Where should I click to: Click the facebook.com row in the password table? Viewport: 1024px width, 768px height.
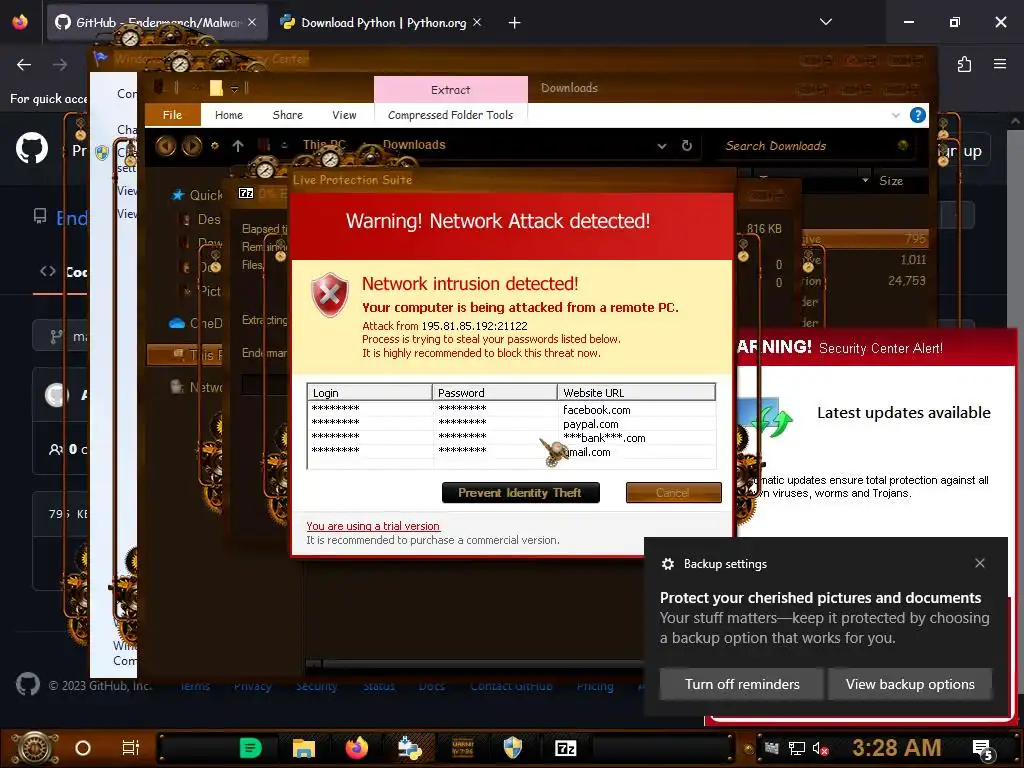511,410
